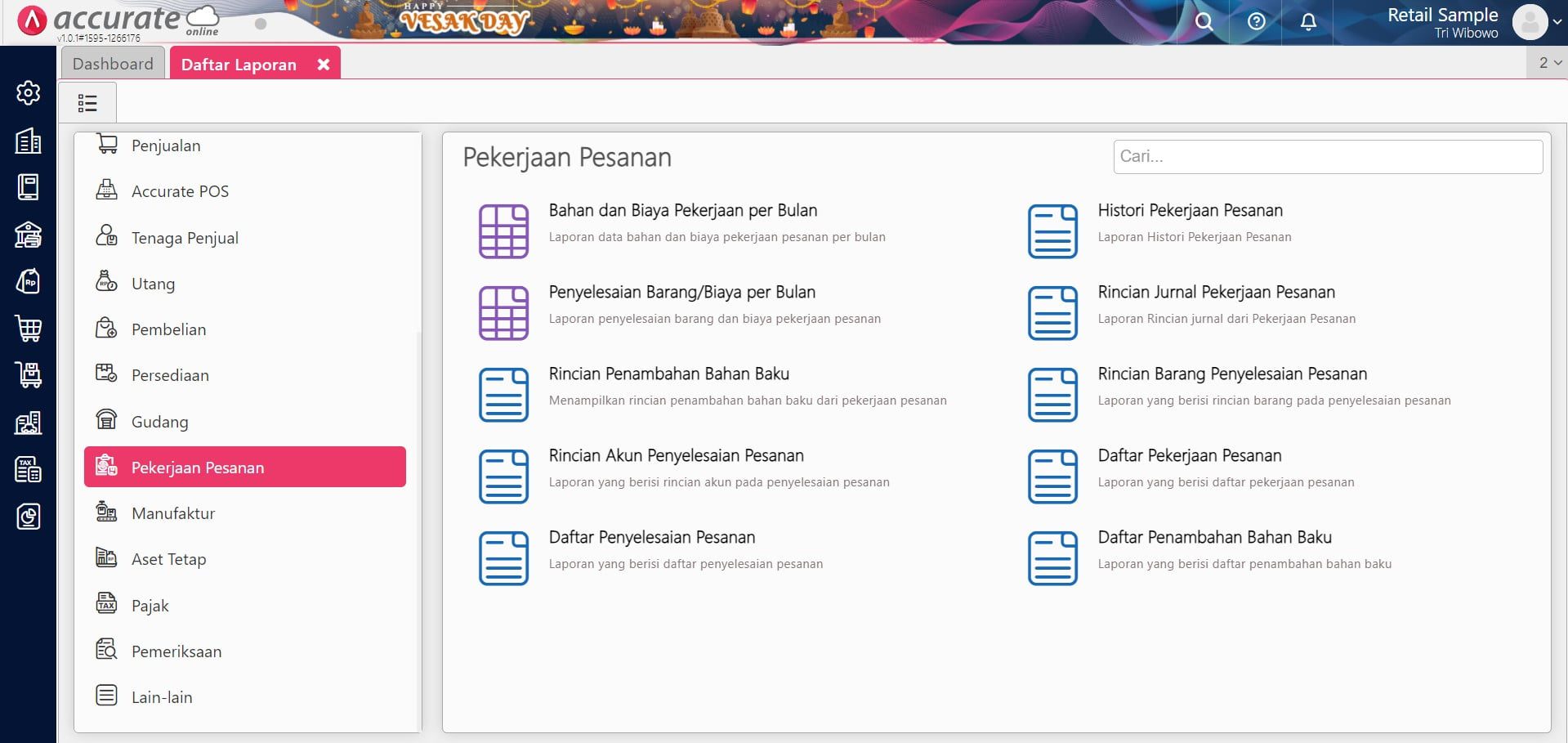Click the search magnifier in top bar
Viewport: 1568px width, 743px height.
(1204, 22)
